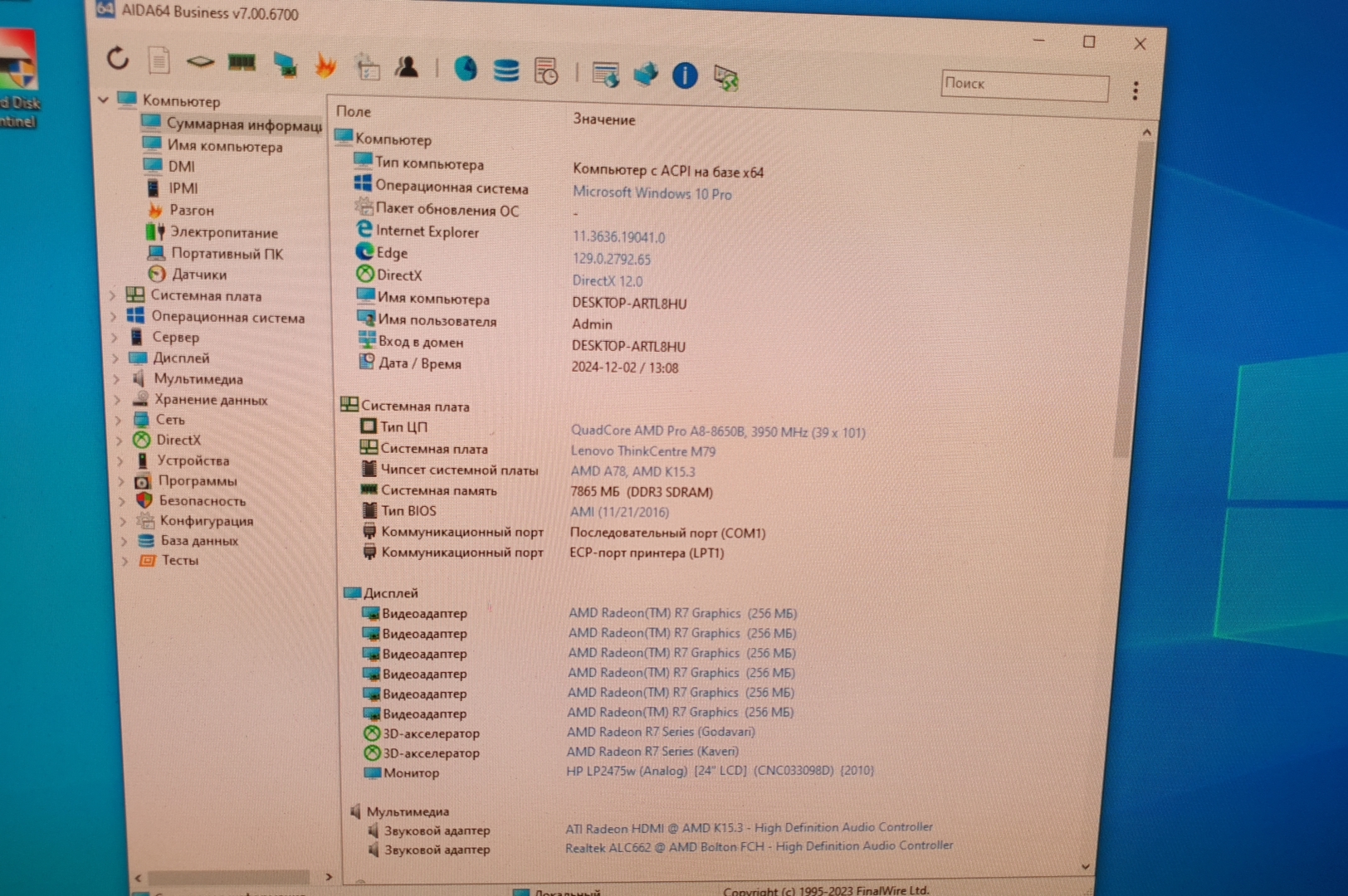This screenshot has height=896, width=1348.
Task: Click the green memory module icon
Action: coord(242,62)
